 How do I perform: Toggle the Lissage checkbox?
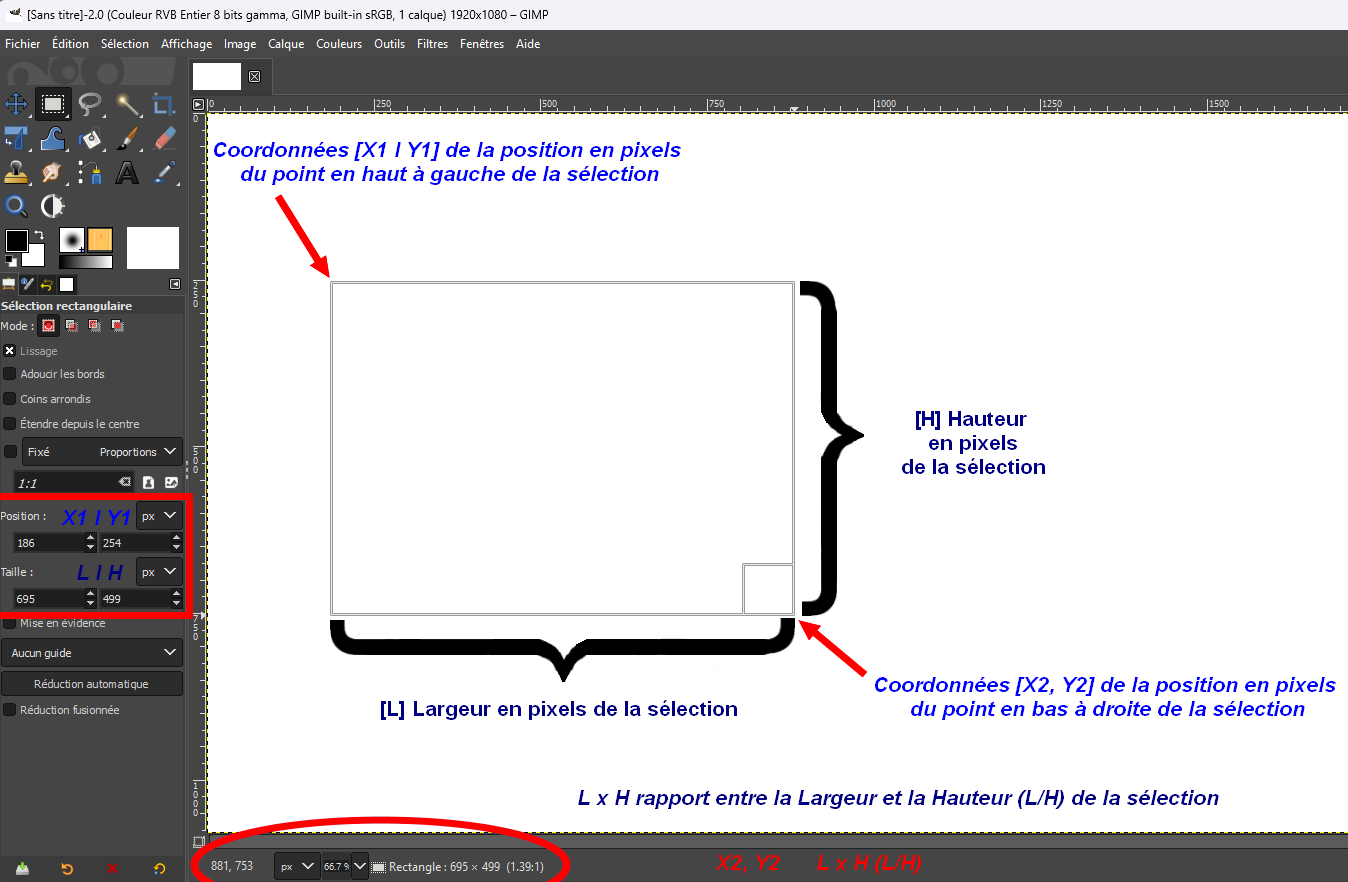click(10, 351)
